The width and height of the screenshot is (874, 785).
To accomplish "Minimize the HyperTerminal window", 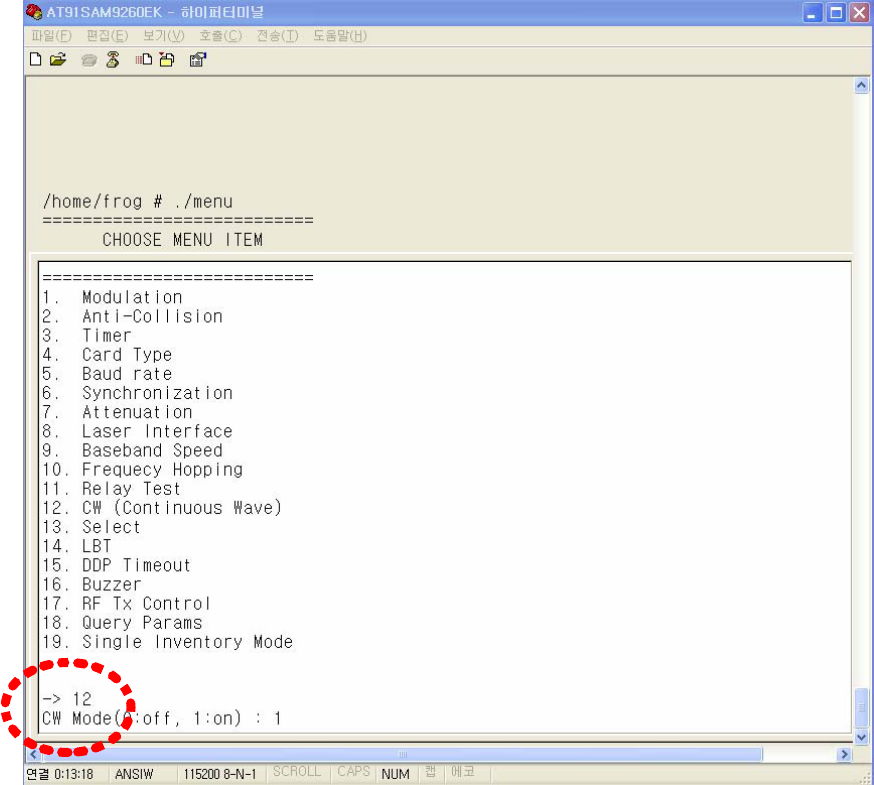I will 812,12.
